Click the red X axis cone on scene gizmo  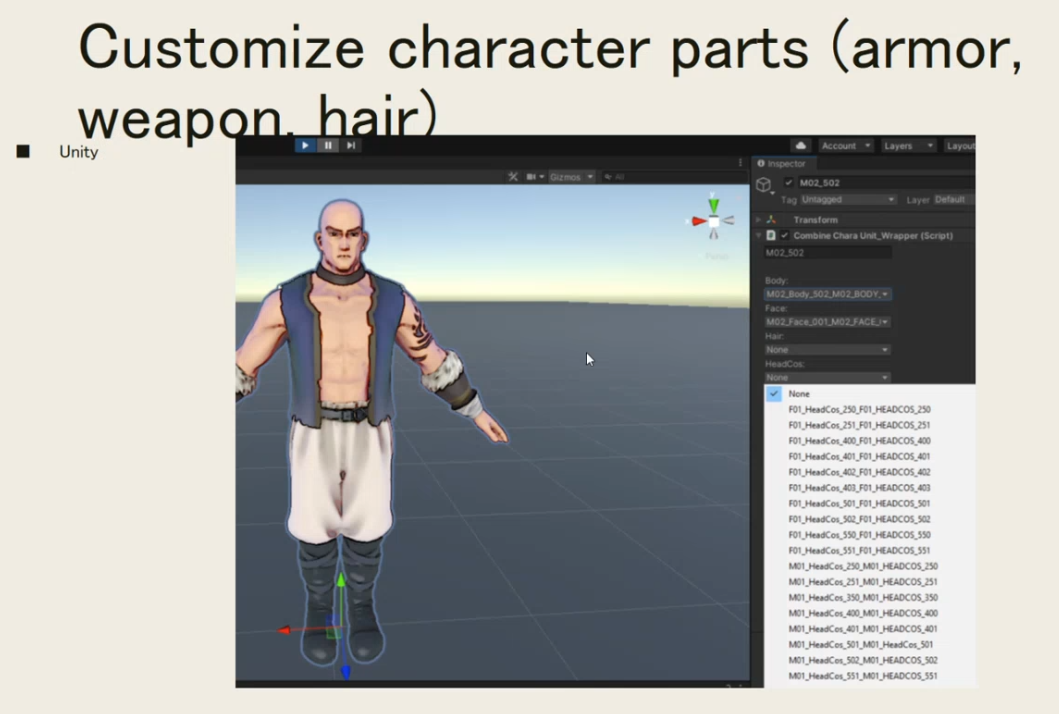point(697,220)
